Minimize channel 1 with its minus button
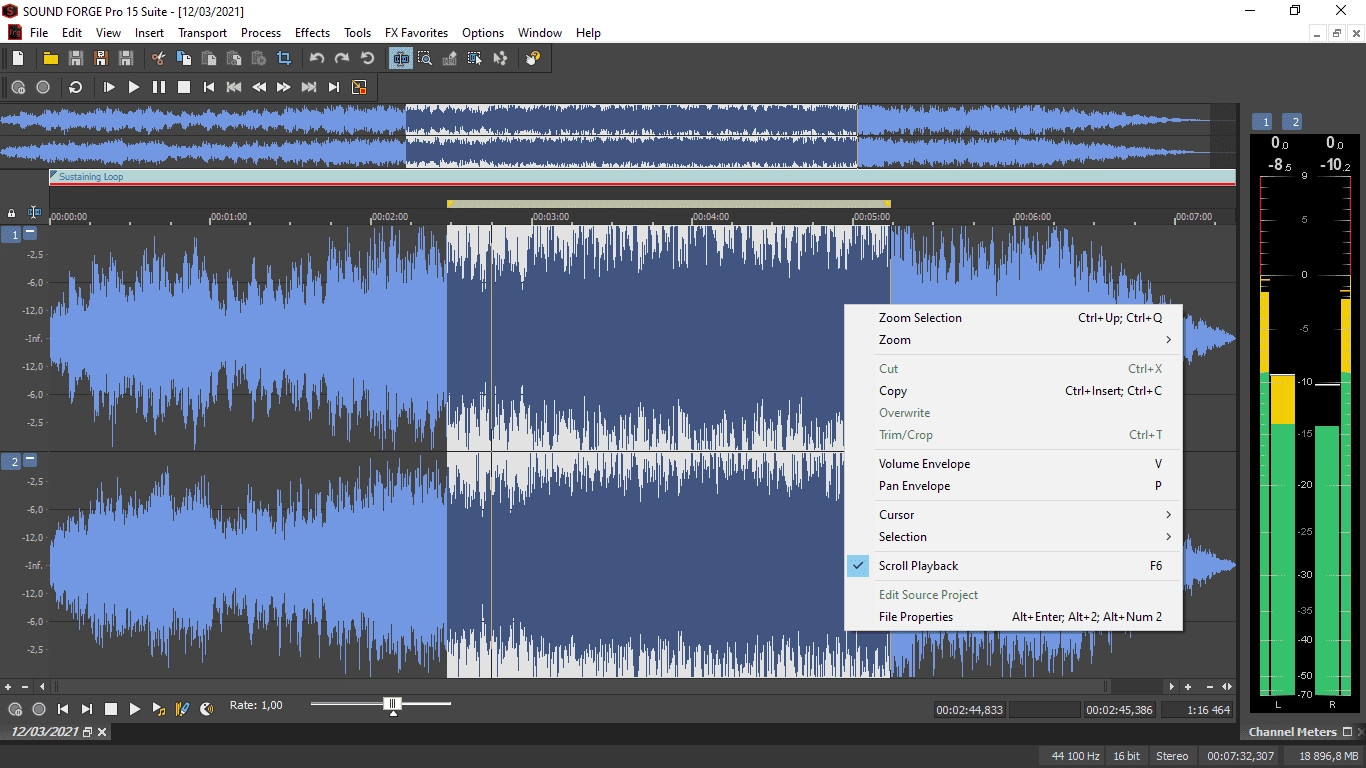Screen dimensions: 1366x768 [30, 233]
